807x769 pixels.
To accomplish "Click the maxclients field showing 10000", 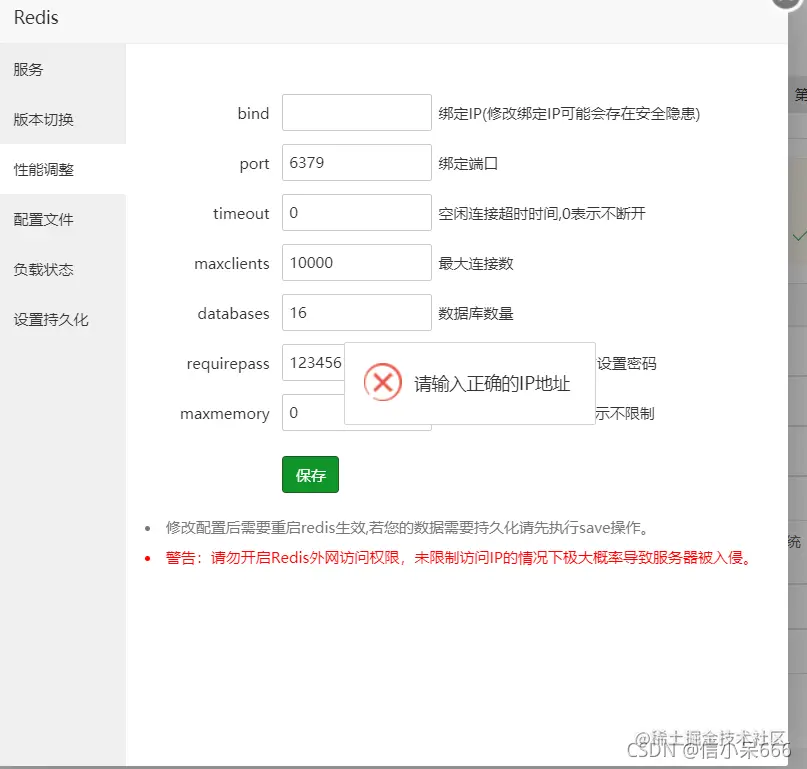I will coord(356,262).
